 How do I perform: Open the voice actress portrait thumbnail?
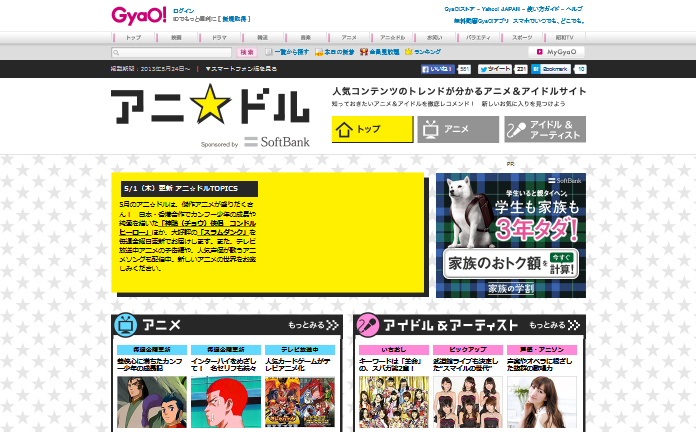click(x=542, y=402)
